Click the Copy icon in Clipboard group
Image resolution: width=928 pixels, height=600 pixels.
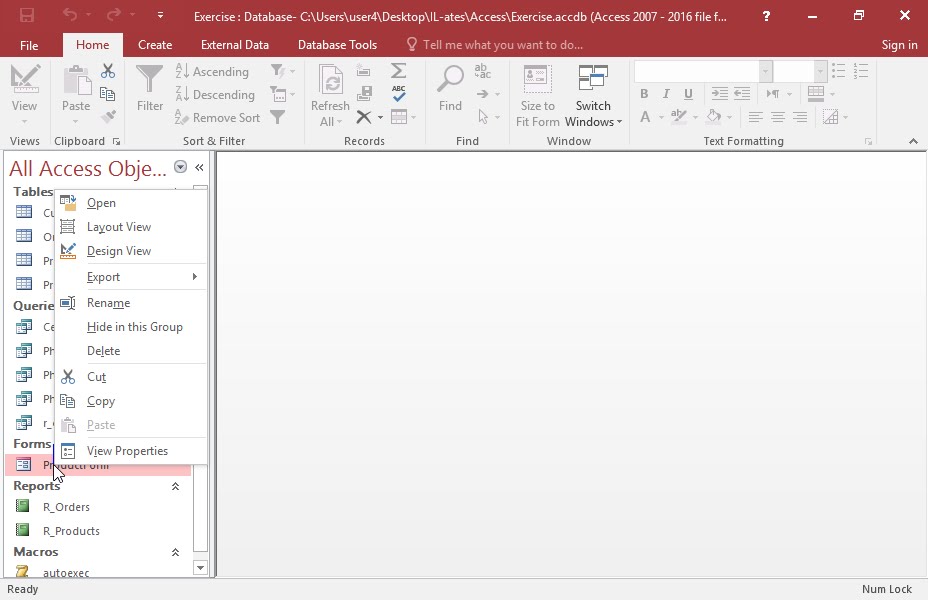[108, 94]
